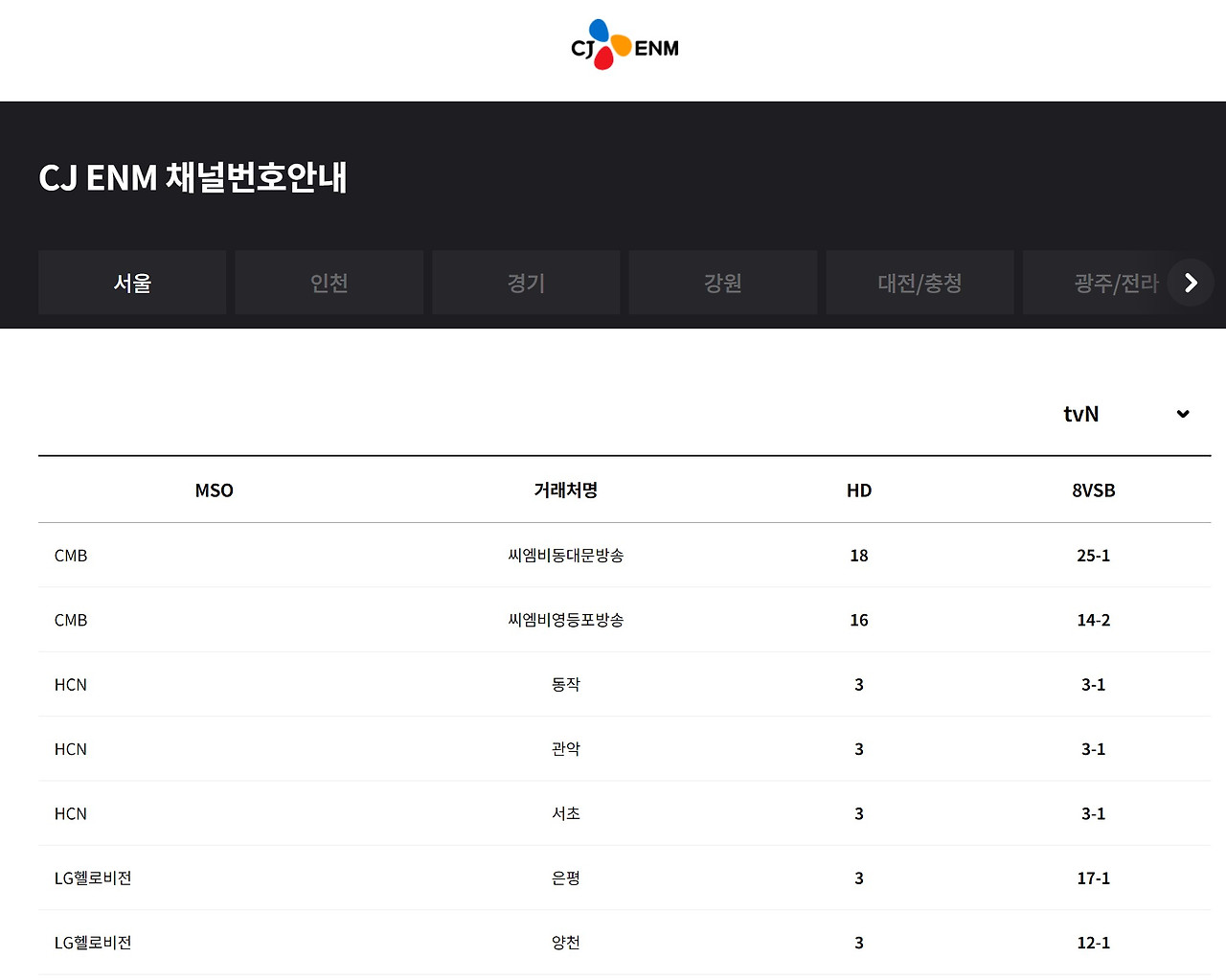1226x980 pixels.
Task: Click the LG헬로비전 은평 entry
Action: pos(566,877)
